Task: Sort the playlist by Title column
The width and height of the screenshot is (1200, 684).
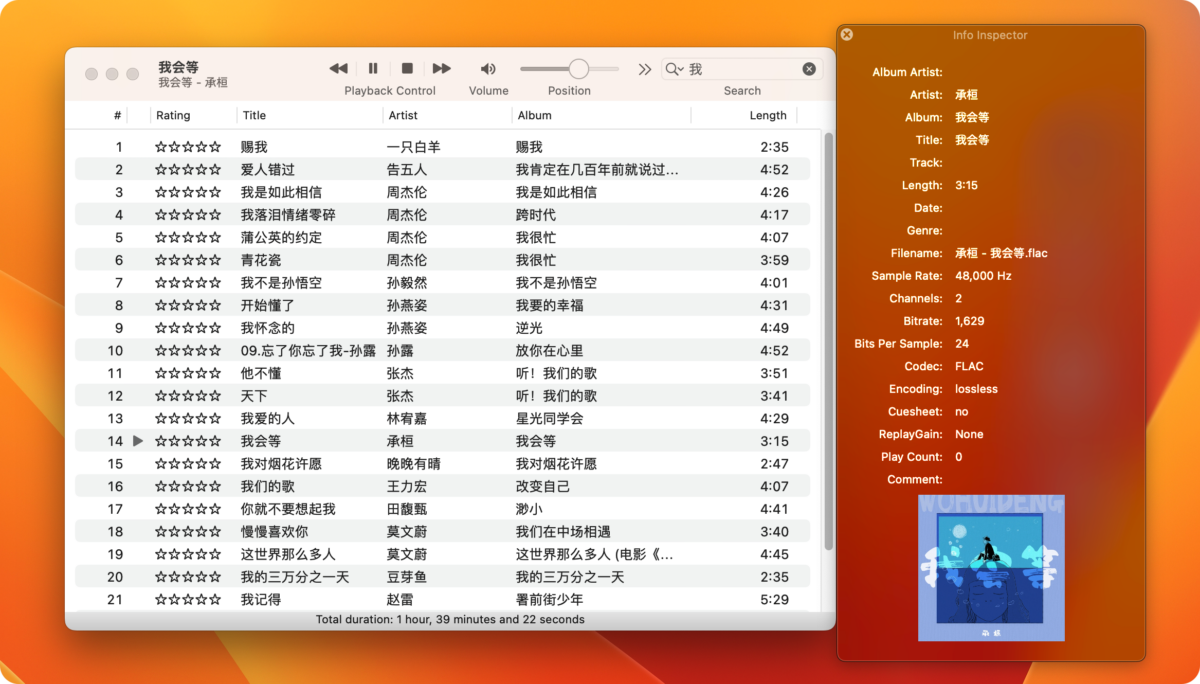Action: click(254, 115)
